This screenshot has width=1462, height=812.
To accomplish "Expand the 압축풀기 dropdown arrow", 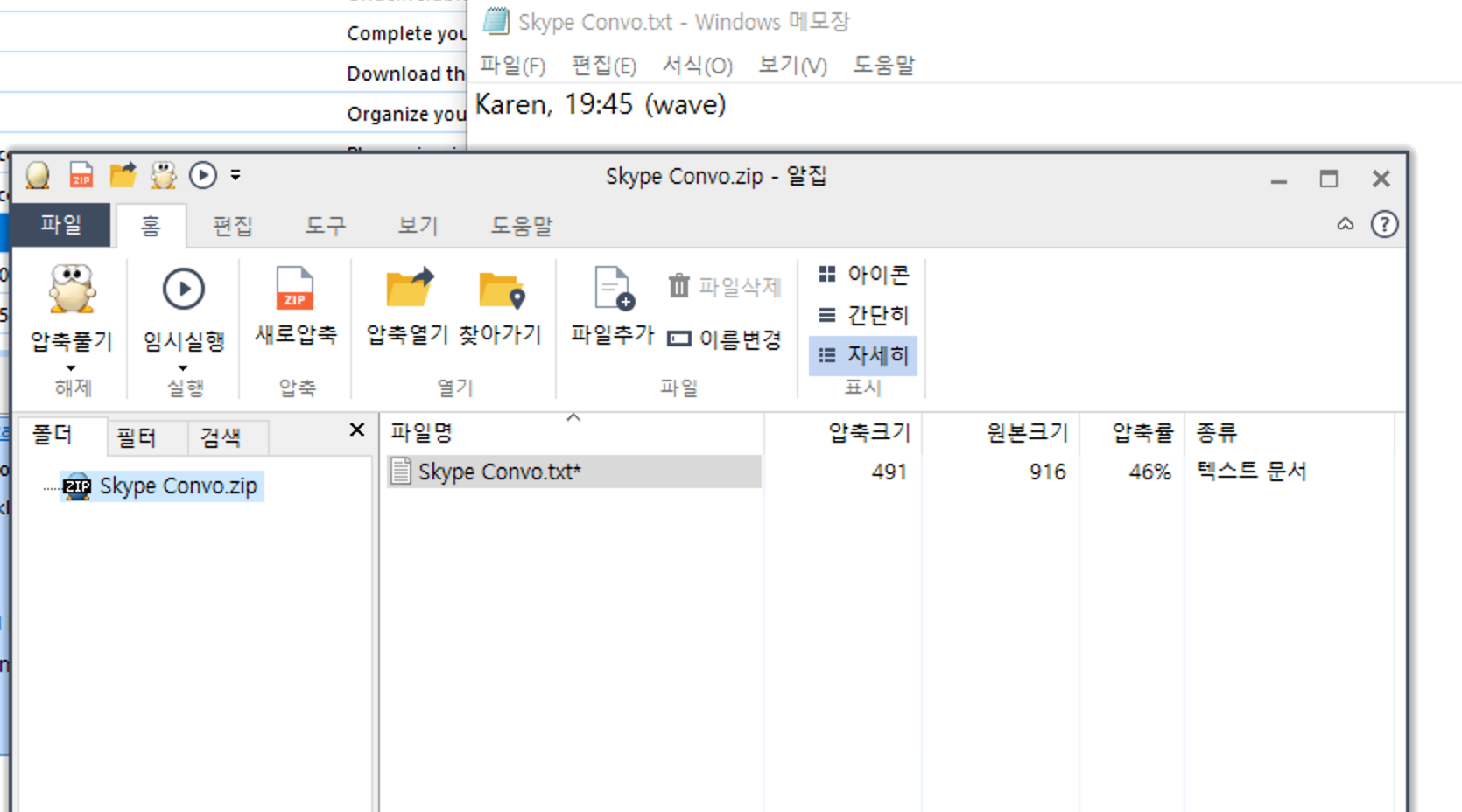I will pos(71,368).
